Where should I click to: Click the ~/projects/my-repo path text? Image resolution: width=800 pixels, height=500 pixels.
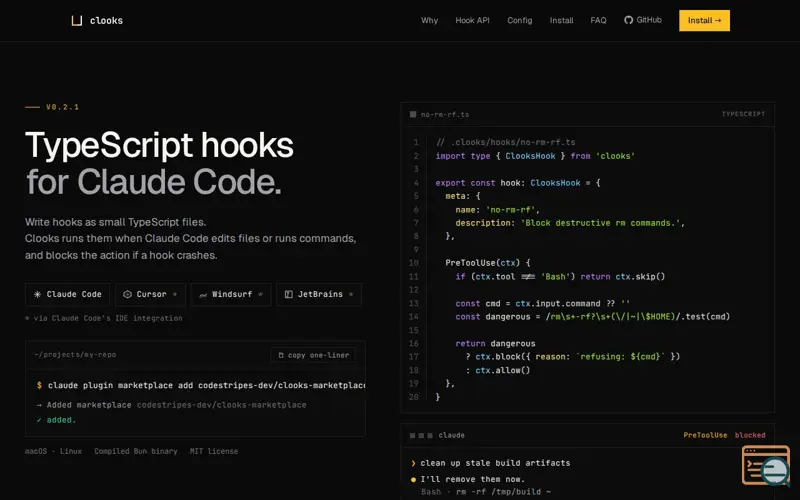pos(75,355)
